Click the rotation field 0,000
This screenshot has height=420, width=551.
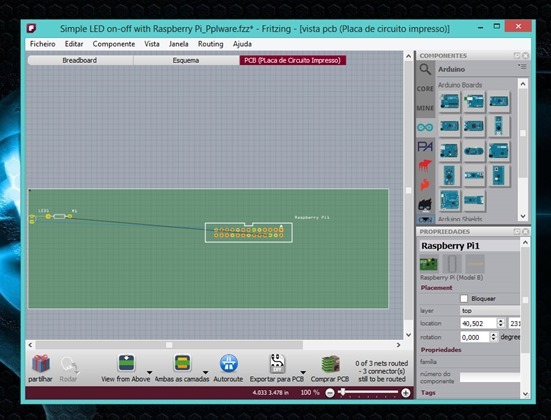(x=475, y=337)
